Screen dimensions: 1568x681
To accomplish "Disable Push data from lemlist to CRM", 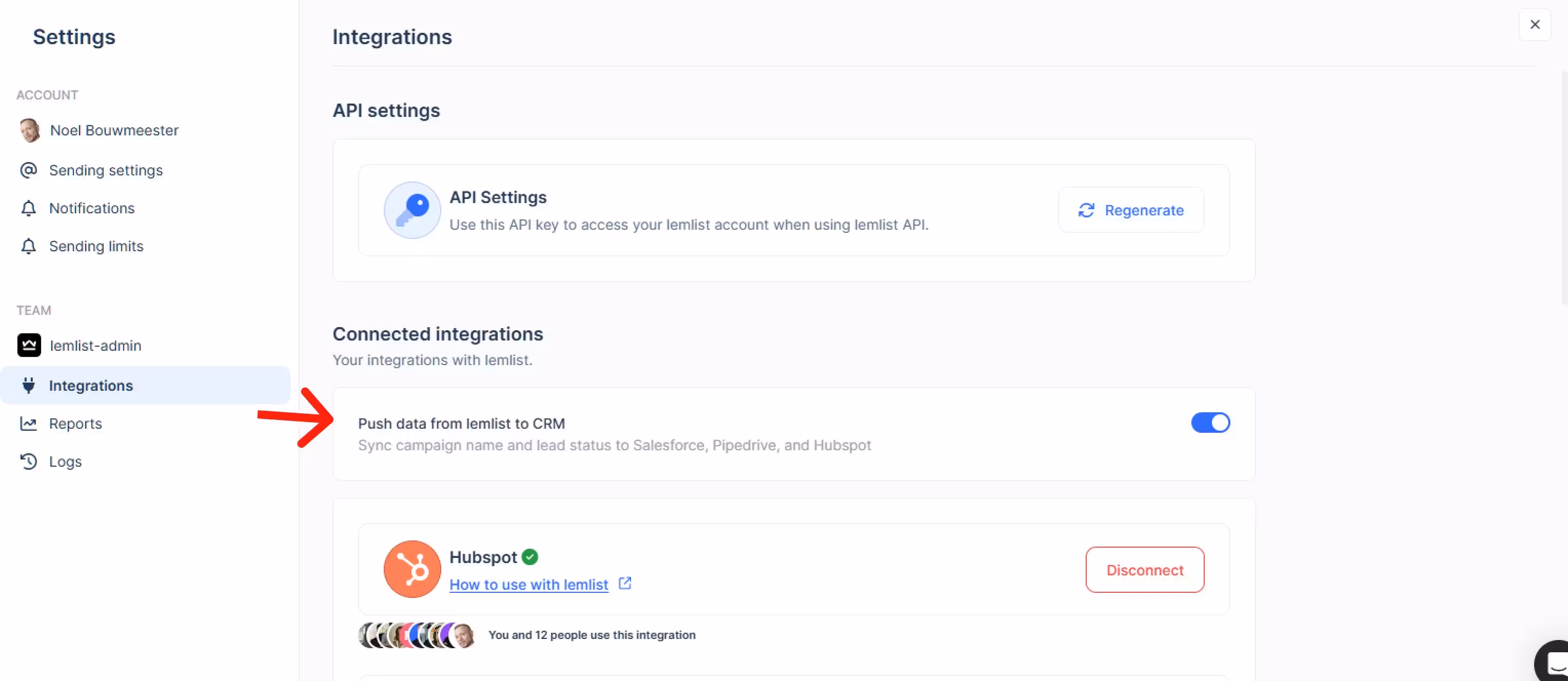I will coord(1210,423).
